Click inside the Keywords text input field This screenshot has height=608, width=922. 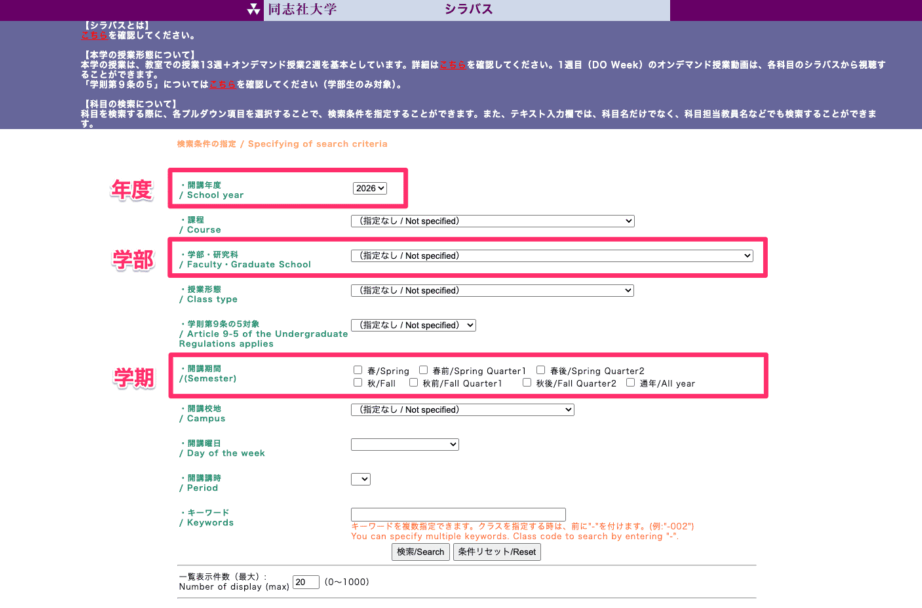(x=459, y=513)
